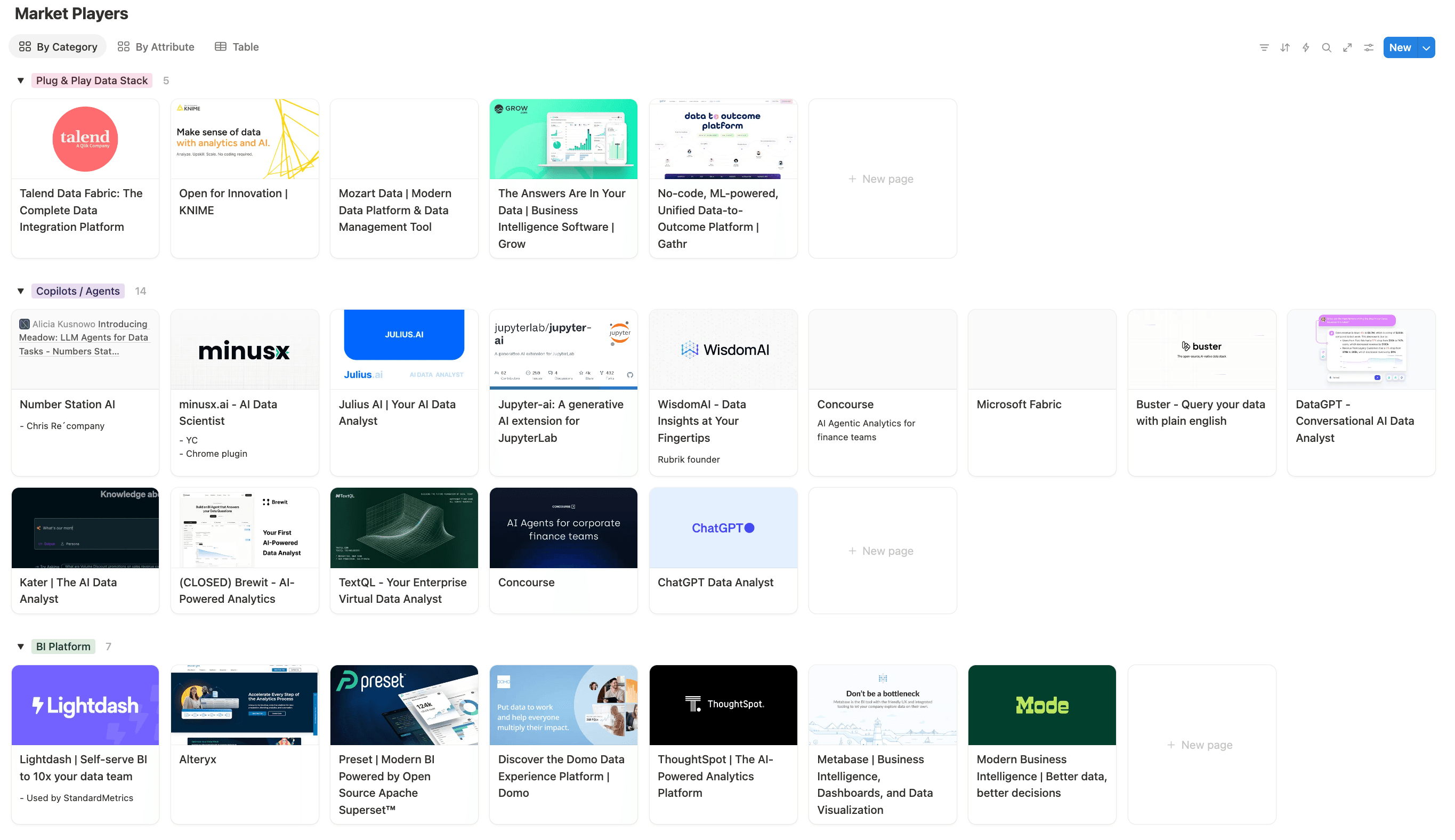Viewport: 1455px width, 840px height.
Task: Open the New button dropdown arrow
Action: 1426,47
